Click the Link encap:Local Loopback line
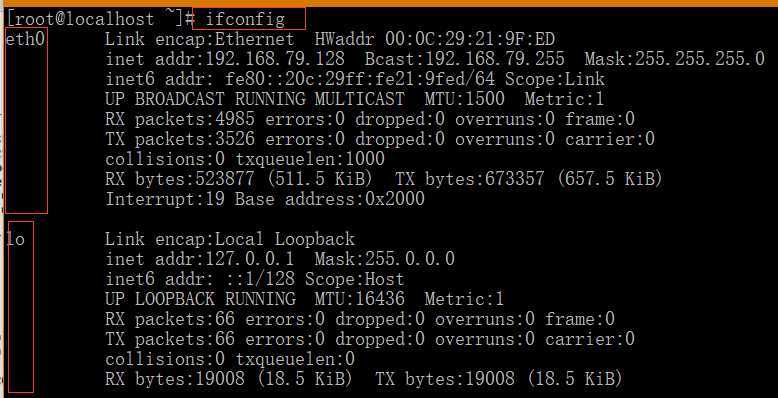This screenshot has width=778, height=398. point(230,239)
